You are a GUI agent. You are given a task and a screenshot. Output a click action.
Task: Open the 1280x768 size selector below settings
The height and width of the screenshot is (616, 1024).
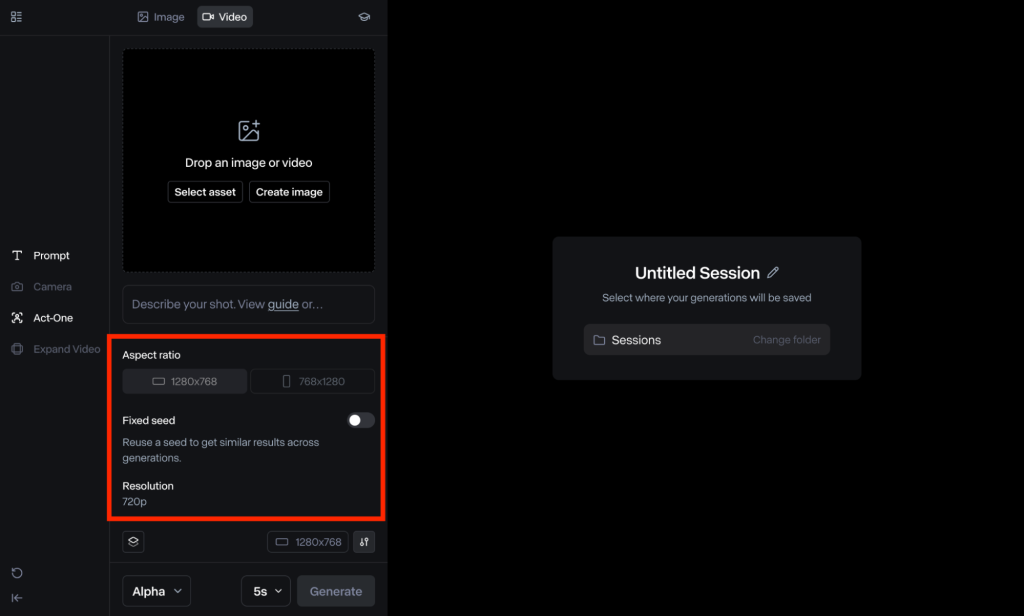tap(308, 542)
